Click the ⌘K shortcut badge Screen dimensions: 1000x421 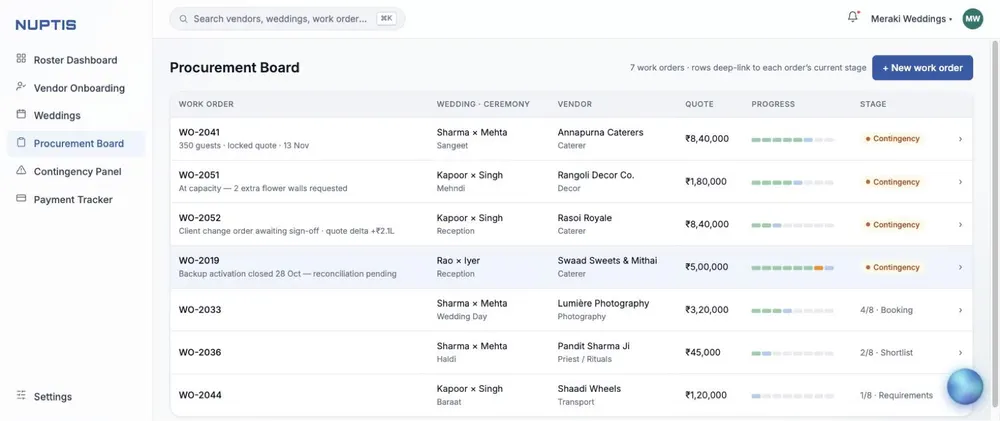click(386, 19)
